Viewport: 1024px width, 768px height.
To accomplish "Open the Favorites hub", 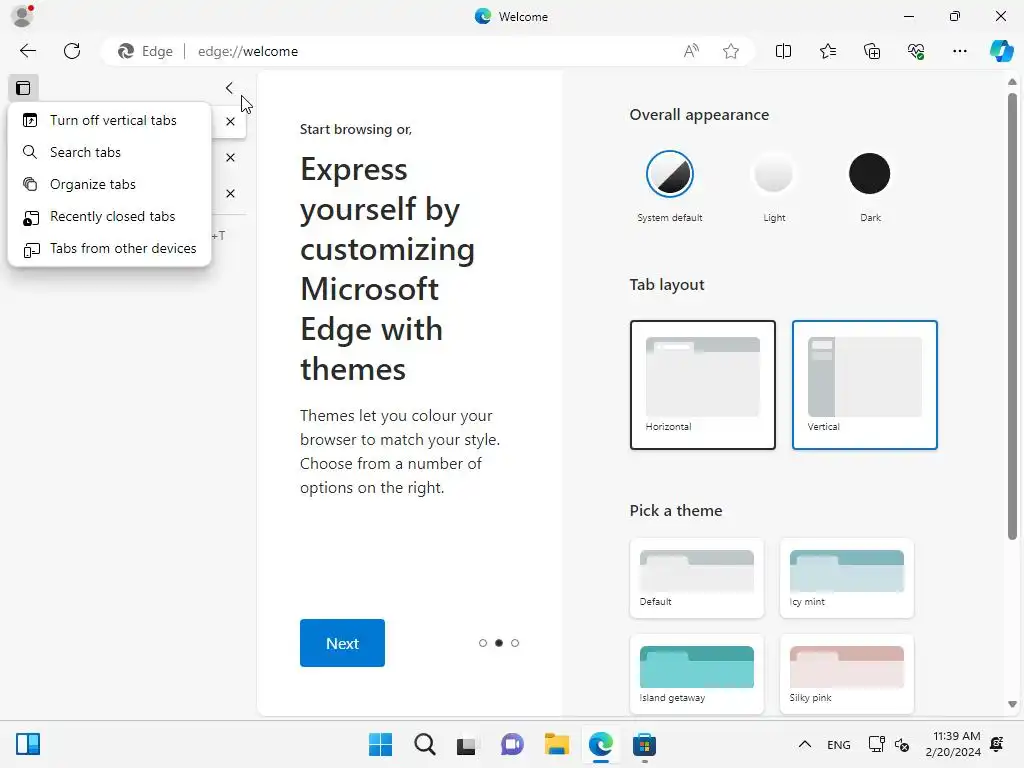I will pos(827,51).
